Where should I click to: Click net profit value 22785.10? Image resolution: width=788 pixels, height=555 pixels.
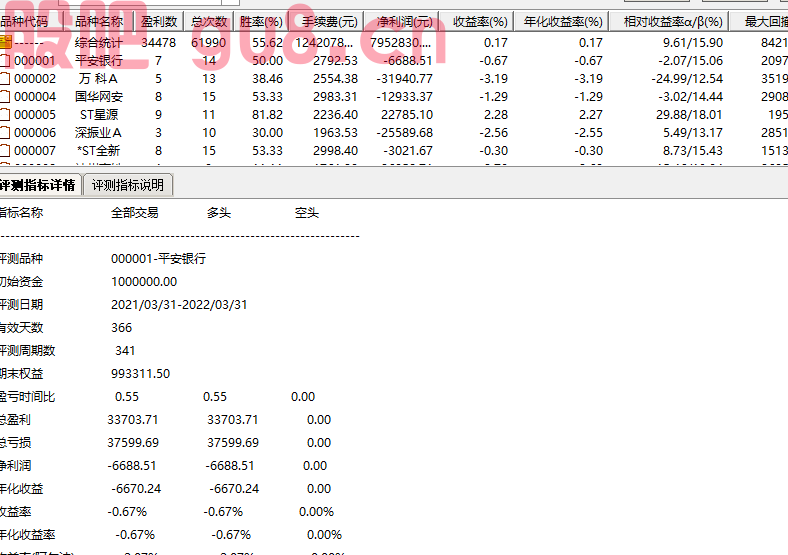[x=407, y=115]
